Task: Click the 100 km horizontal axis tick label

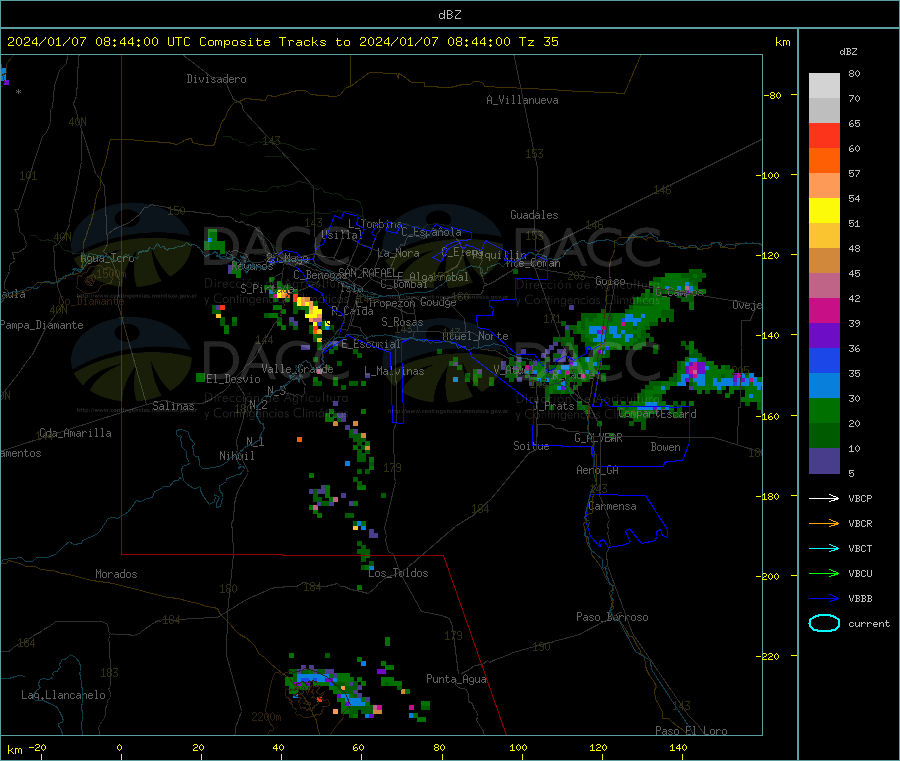Action: (518, 747)
